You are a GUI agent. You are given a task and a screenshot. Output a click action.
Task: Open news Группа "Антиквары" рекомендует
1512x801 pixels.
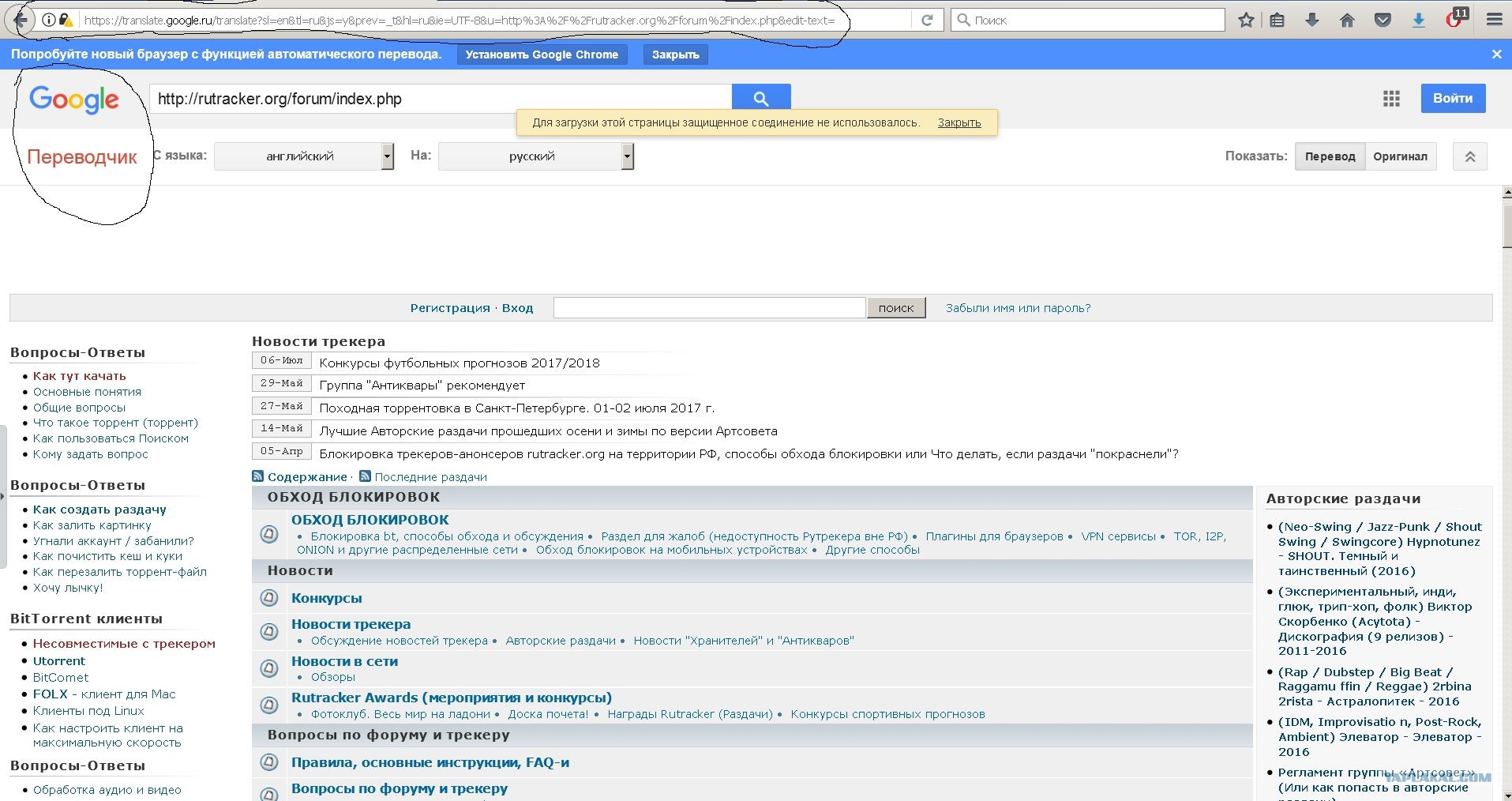point(422,385)
